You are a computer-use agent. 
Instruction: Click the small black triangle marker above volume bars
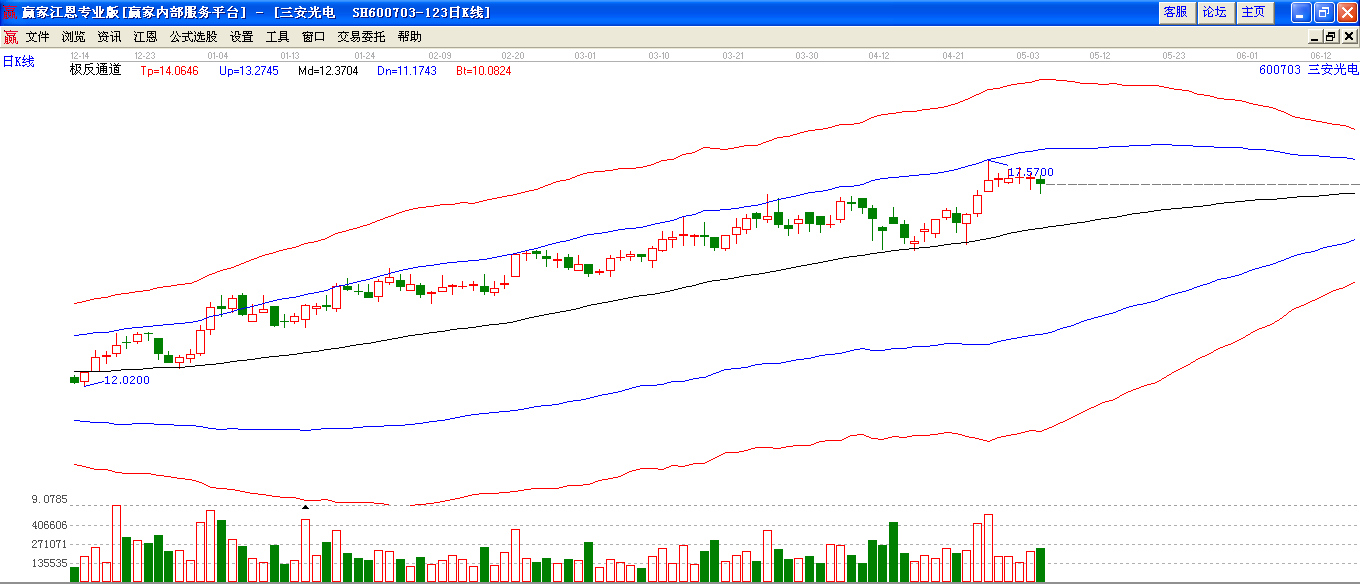pos(305,507)
